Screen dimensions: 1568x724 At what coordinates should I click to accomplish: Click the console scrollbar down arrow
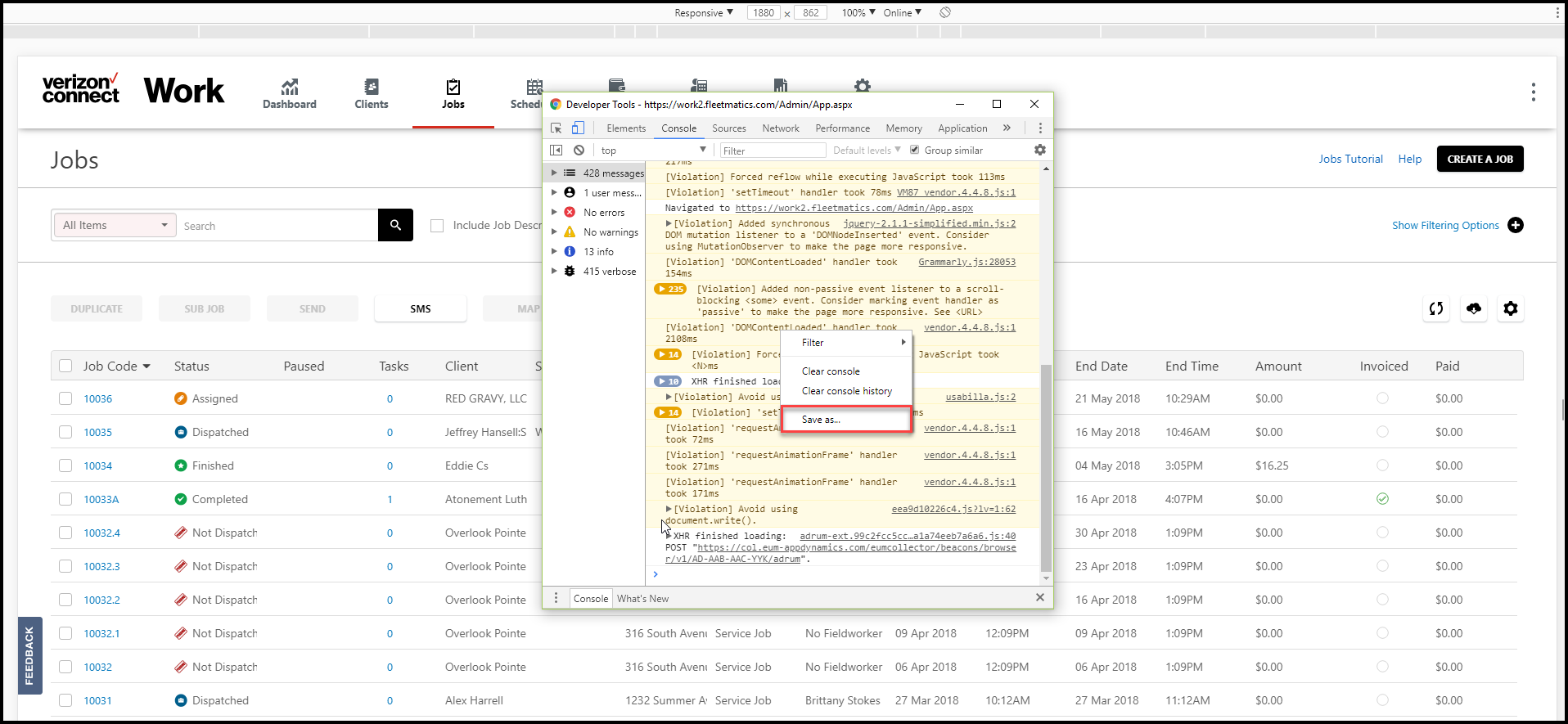1046,578
